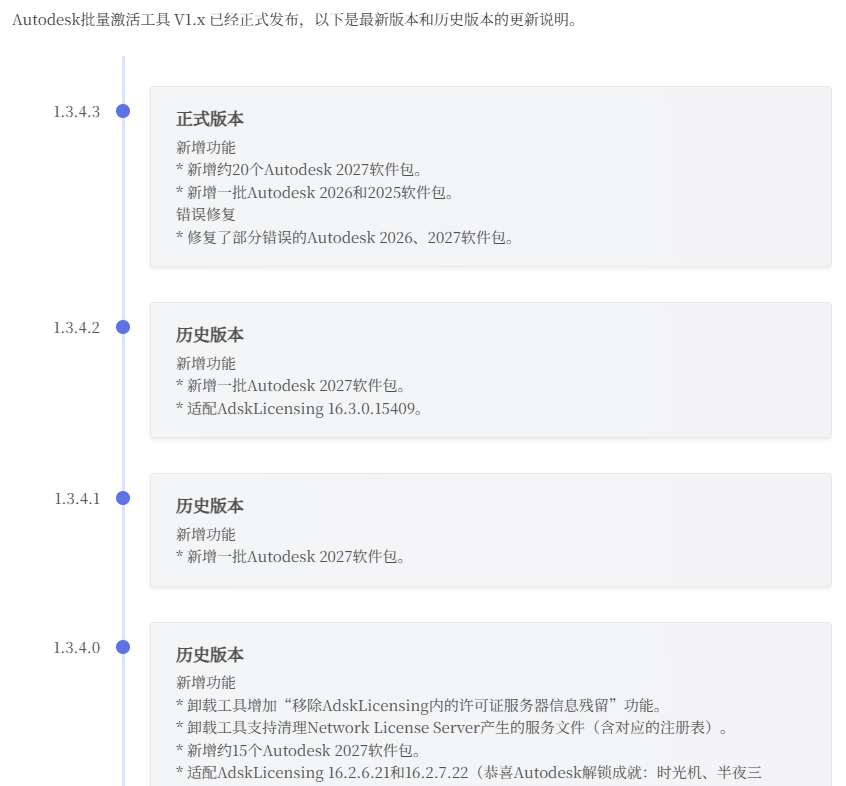The image size is (846, 786).
Task: Click 新增一批Autodesk 2027软件包 in the 1.3.4.1 card
Action: pyautogui.click(x=291, y=557)
